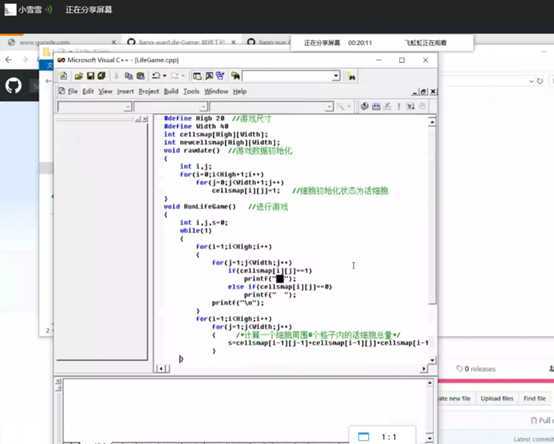Click the Cut toolbar icon
Screen dimensions: 554x444
pos(117,76)
